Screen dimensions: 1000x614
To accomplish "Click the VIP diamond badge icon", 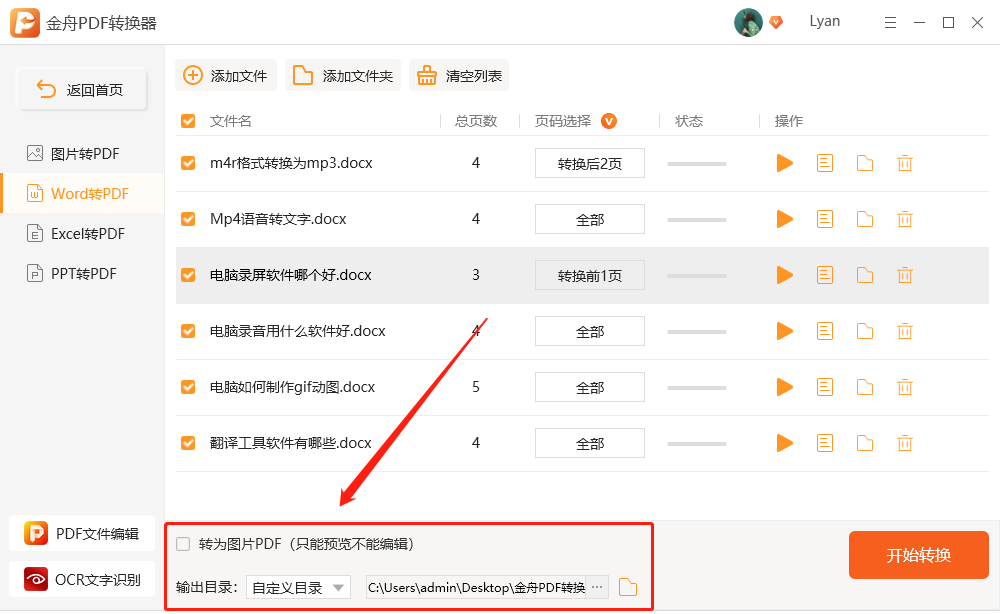I will tap(776, 22).
